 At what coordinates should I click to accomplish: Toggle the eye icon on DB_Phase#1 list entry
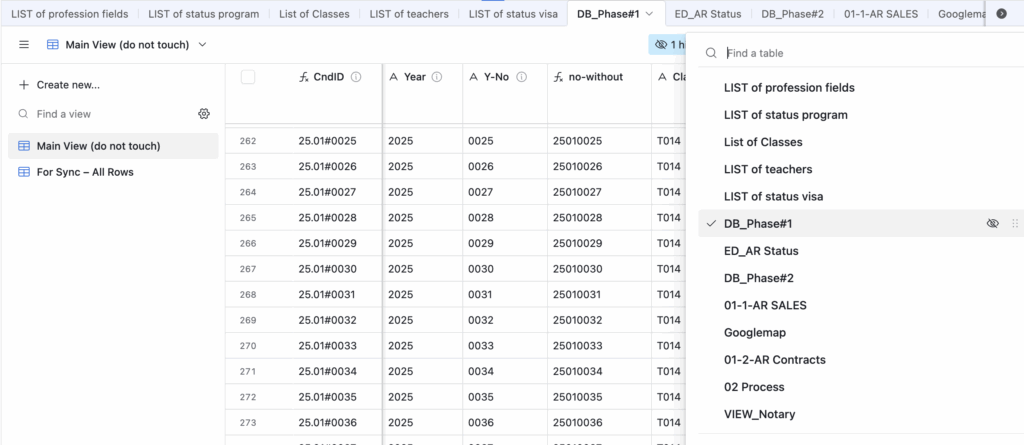coord(992,224)
